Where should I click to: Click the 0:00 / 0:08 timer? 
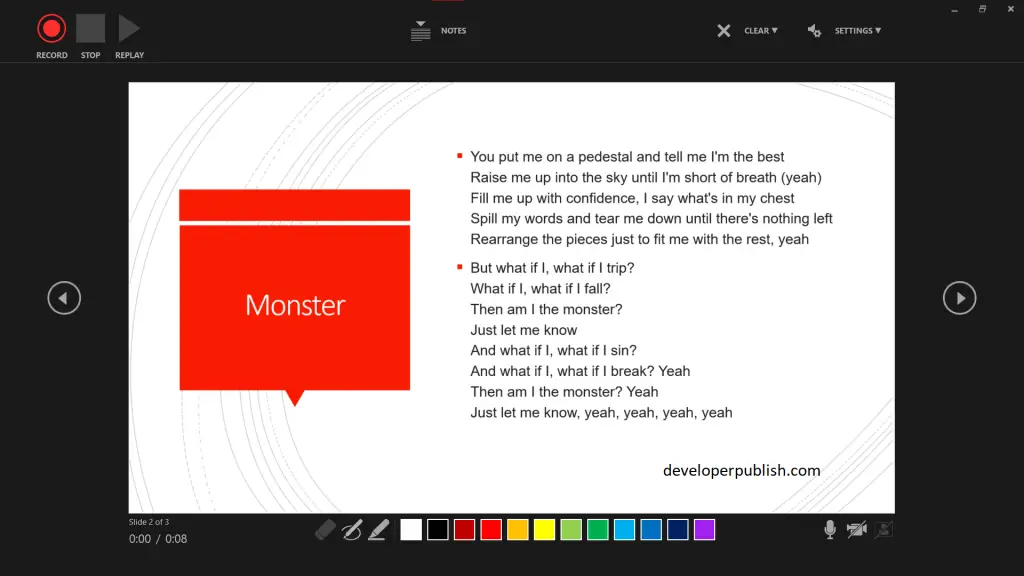(158, 539)
